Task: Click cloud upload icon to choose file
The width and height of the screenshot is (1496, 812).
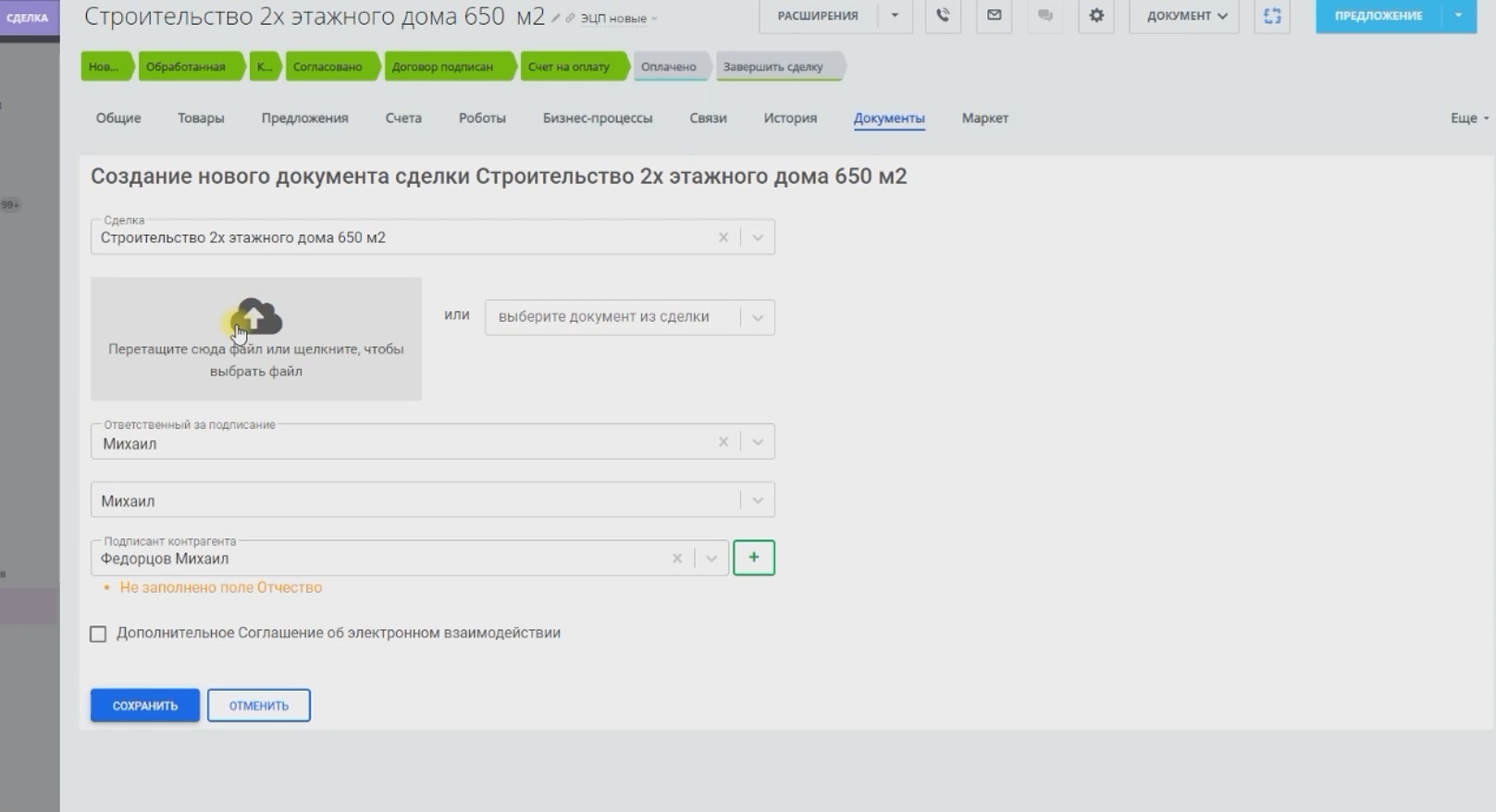Action: click(256, 316)
